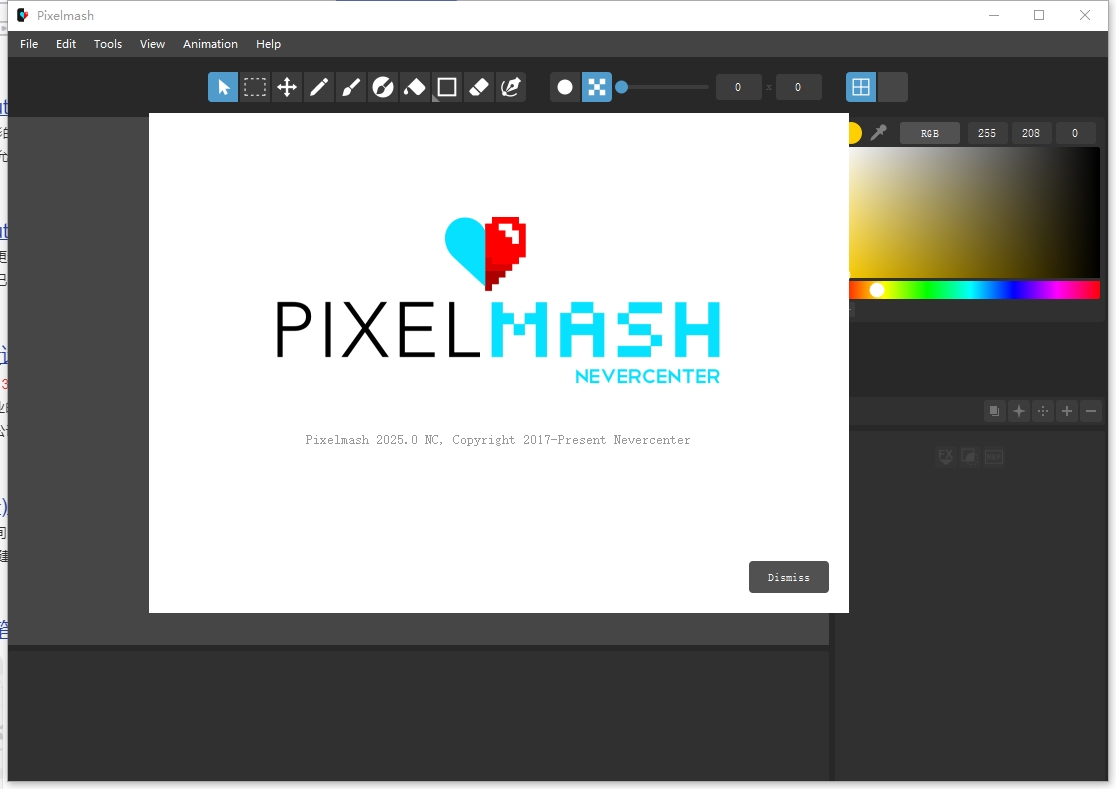Add a new layer with plus
Screen dimensions: 1116x789
[x=1067, y=411]
